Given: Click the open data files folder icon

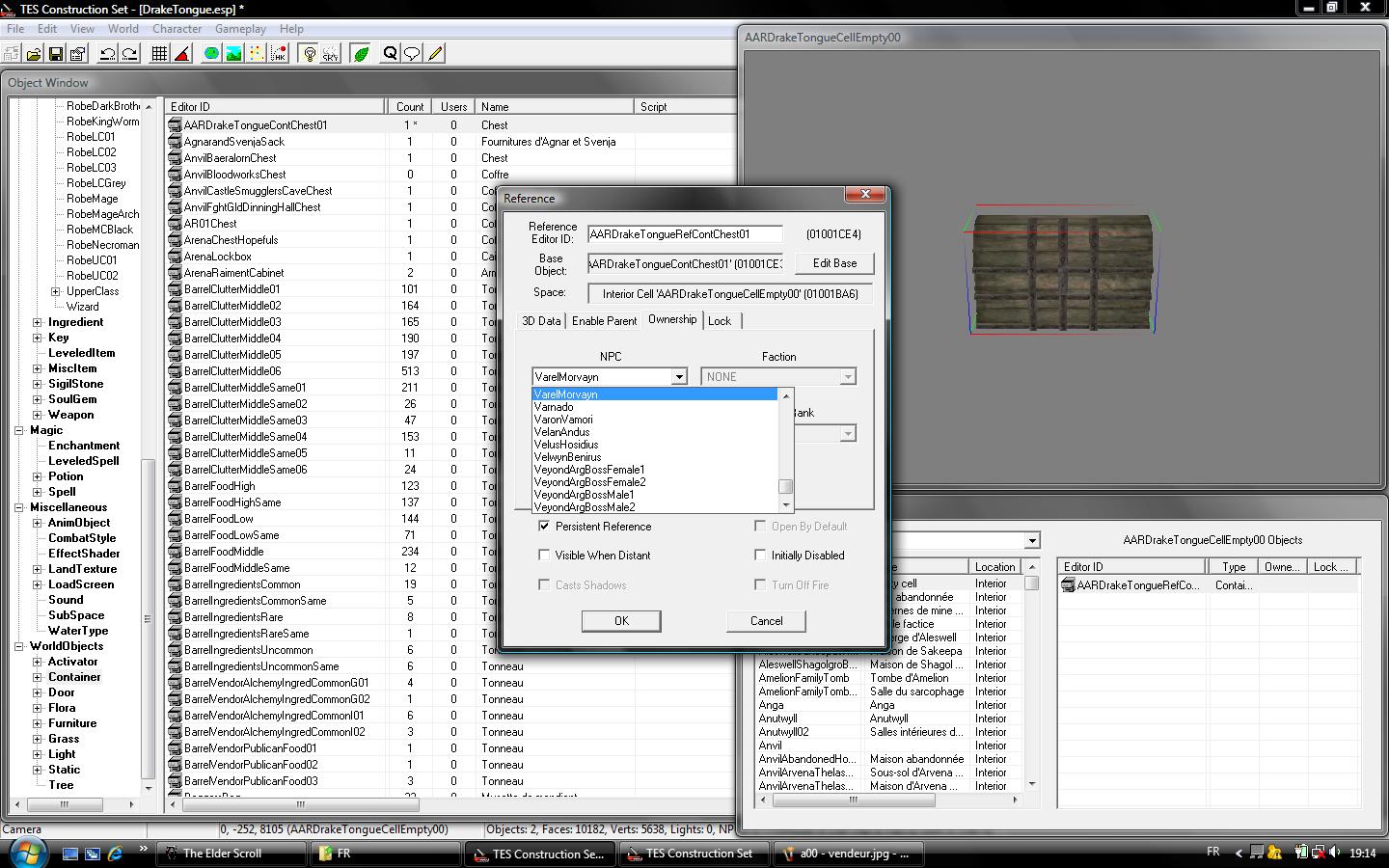Looking at the screenshot, I should (x=34, y=54).
